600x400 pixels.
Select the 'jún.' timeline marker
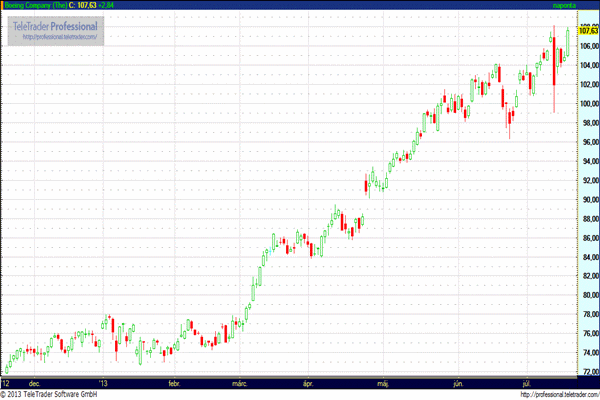(458, 383)
